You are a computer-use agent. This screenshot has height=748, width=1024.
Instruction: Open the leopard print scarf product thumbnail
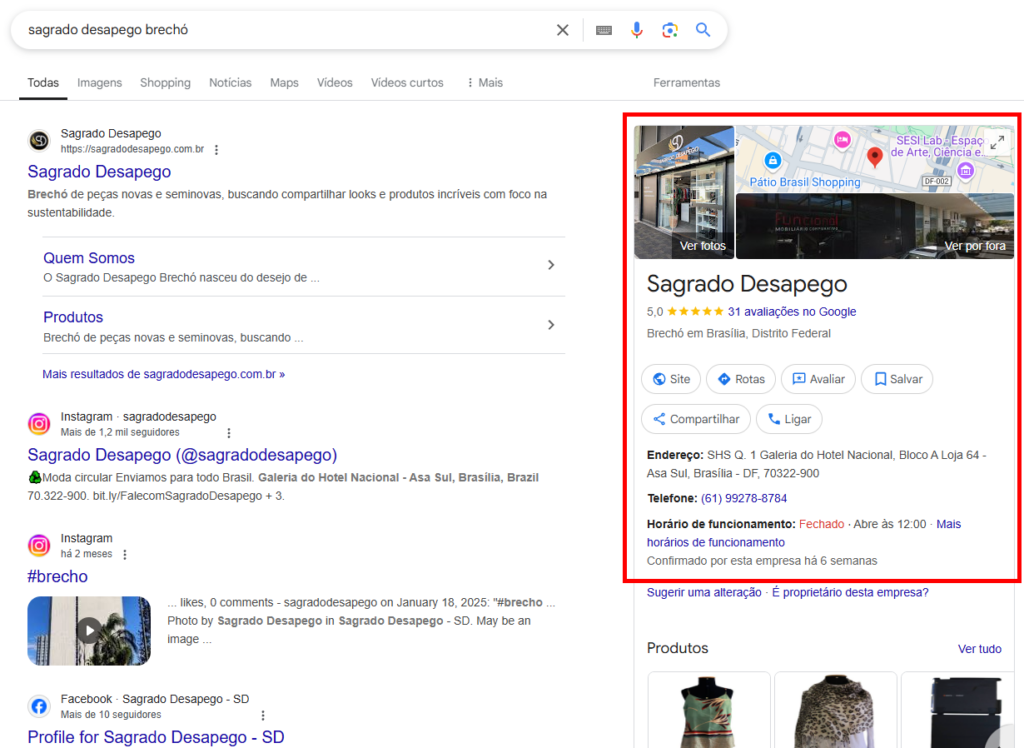(x=835, y=710)
